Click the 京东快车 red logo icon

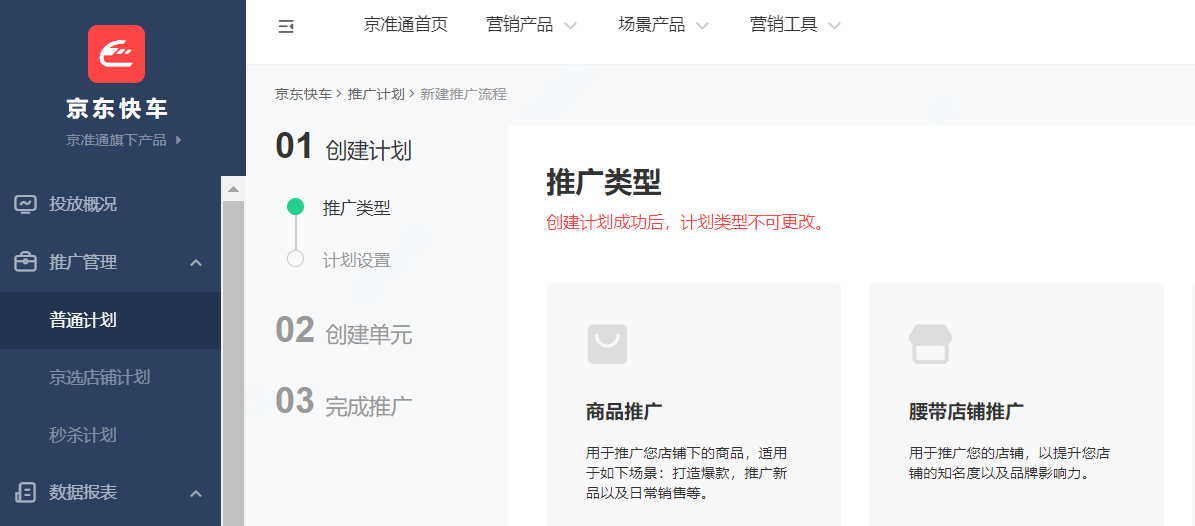117,53
